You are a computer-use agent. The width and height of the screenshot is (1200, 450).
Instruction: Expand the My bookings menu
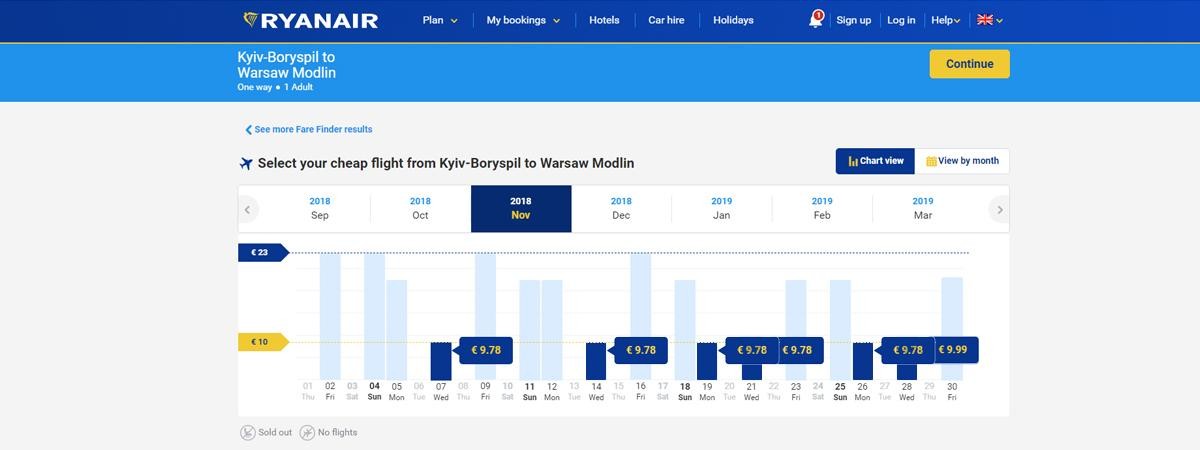point(523,20)
